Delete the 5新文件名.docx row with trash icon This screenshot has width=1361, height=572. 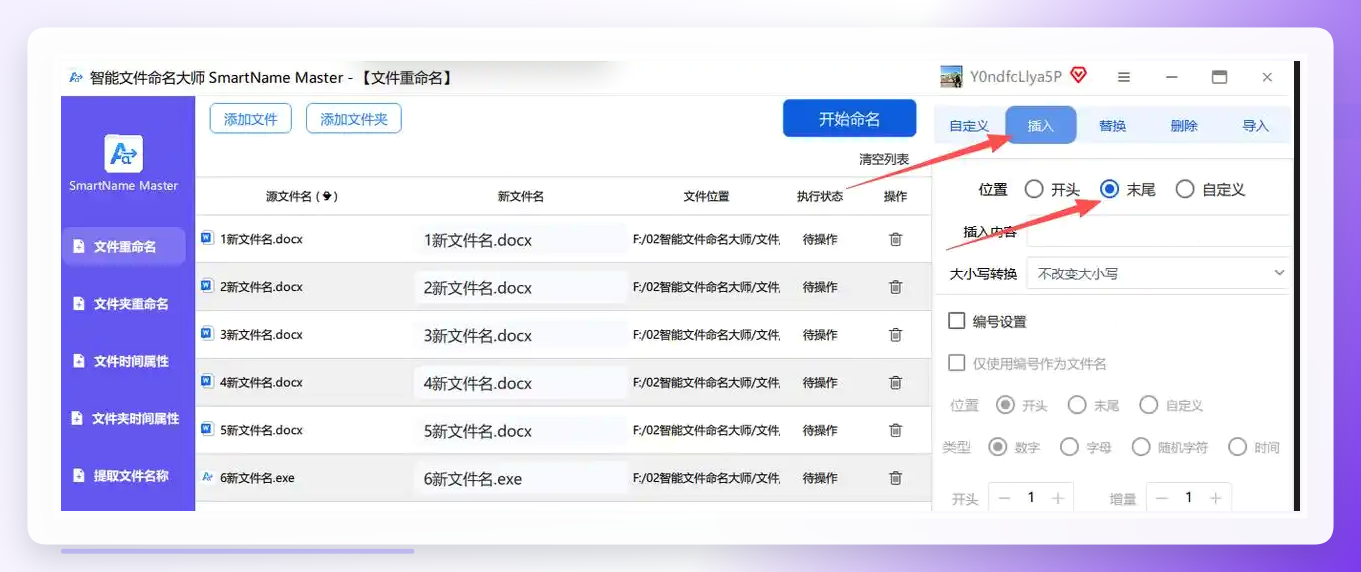[x=895, y=430]
